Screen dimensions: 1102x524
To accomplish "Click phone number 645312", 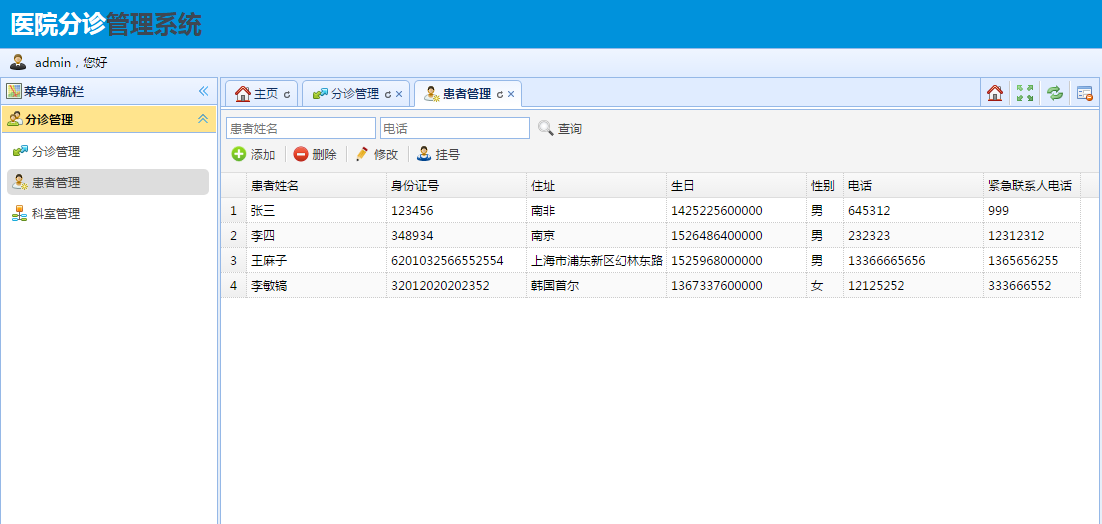I will point(869,211).
